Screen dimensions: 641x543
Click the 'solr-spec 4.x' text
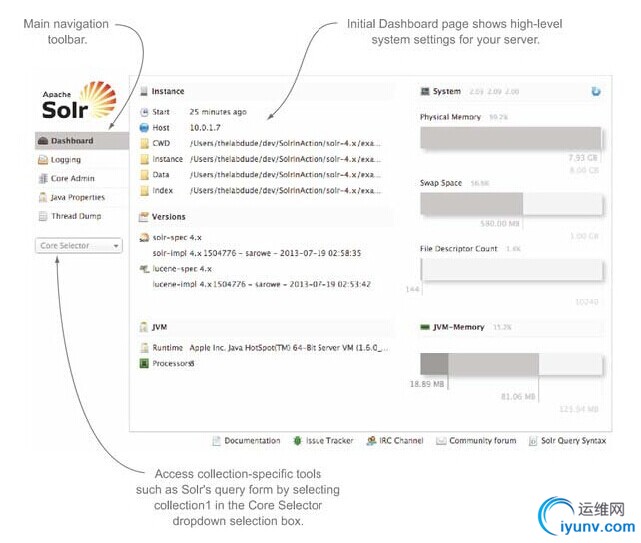pyautogui.click(x=177, y=238)
